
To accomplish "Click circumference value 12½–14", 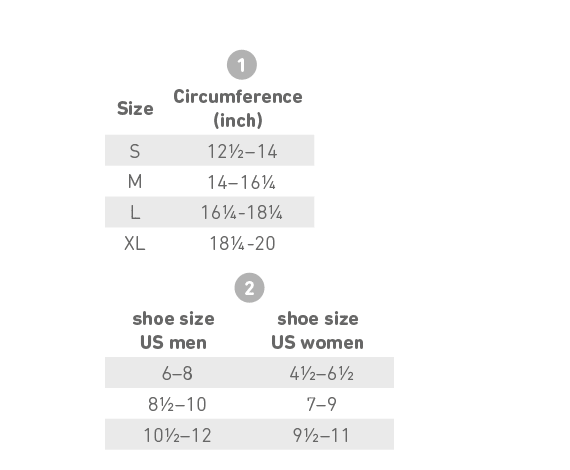I will point(242,151).
